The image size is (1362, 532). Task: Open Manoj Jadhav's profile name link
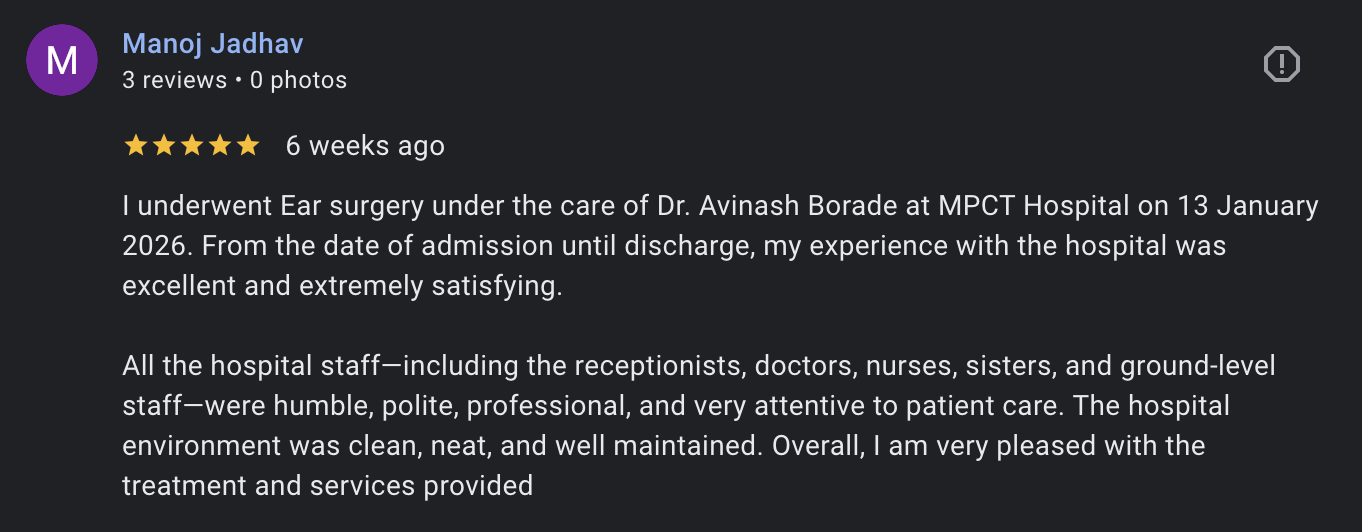(212, 44)
